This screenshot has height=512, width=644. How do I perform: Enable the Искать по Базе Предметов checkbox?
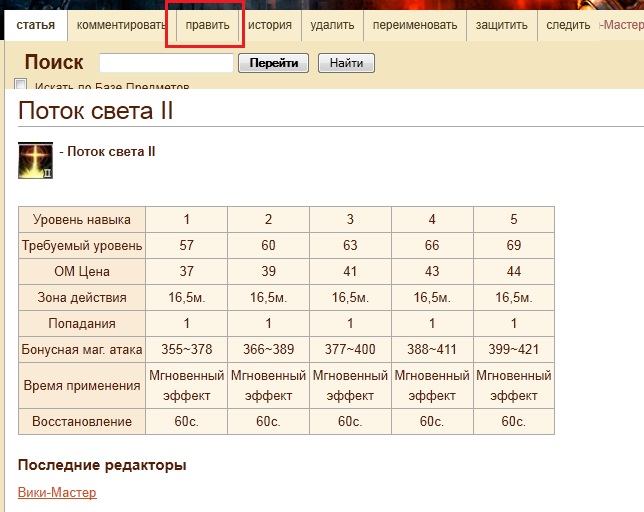point(22,86)
